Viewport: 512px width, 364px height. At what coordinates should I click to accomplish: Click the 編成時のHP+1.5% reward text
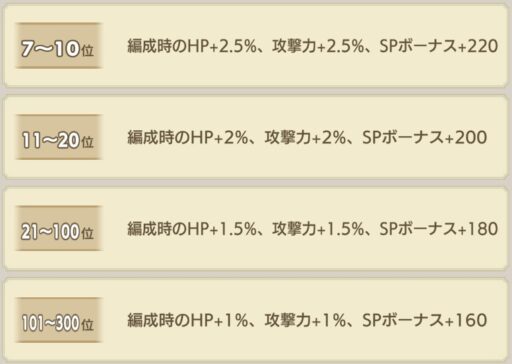point(192,229)
